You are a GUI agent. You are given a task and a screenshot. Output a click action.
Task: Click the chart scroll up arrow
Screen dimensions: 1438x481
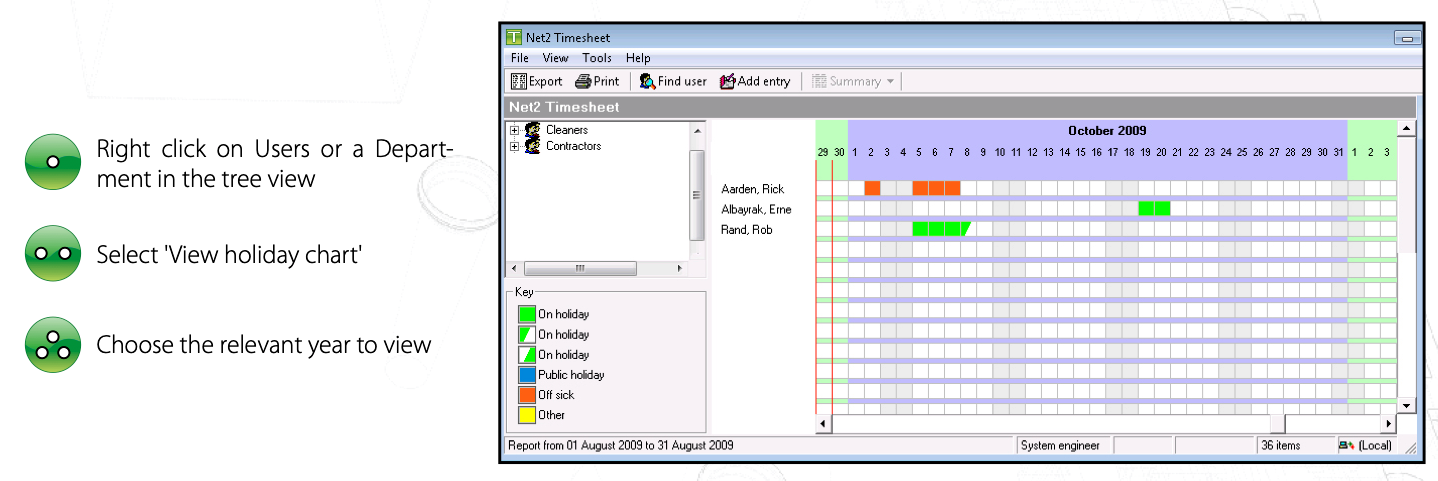pyautogui.click(x=1407, y=129)
